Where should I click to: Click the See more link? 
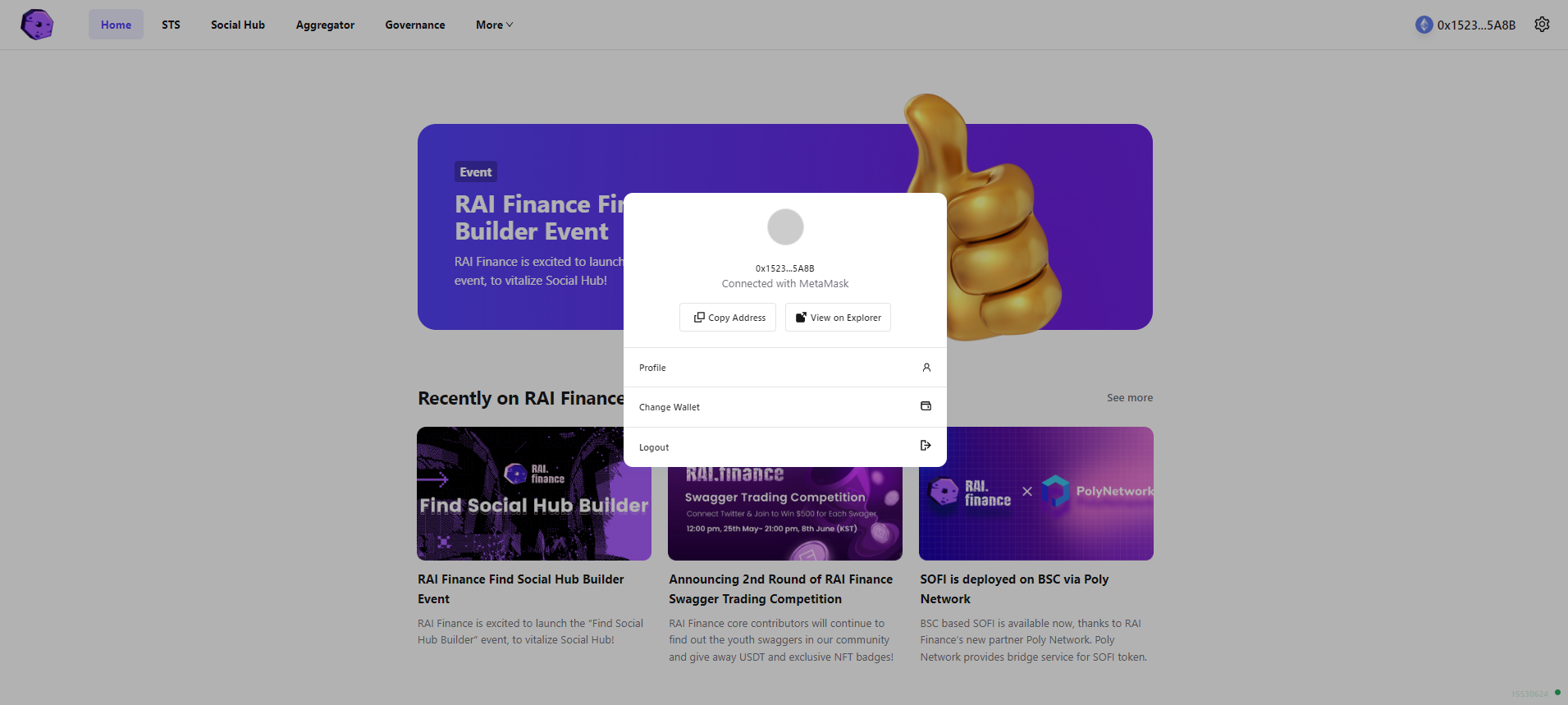pyautogui.click(x=1130, y=398)
